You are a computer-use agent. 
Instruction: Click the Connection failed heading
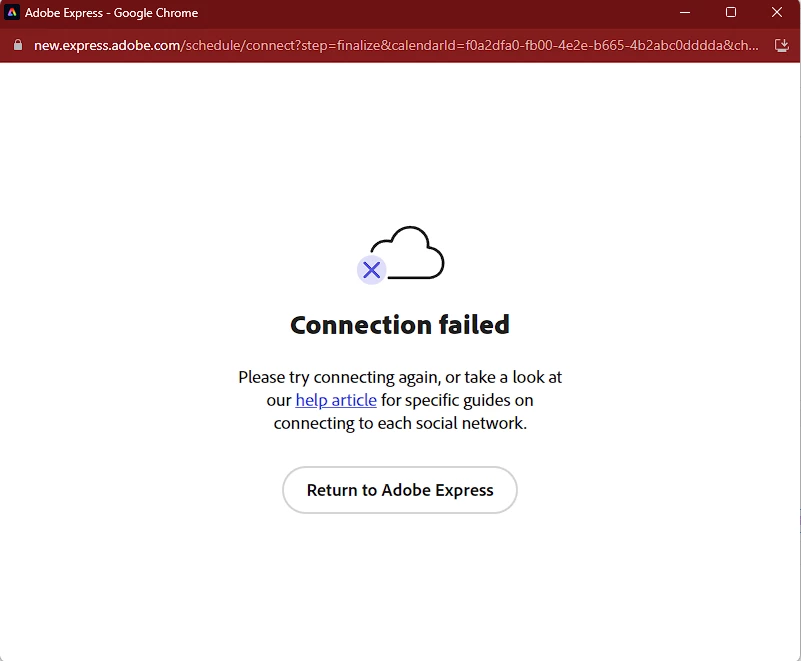(400, 325)
